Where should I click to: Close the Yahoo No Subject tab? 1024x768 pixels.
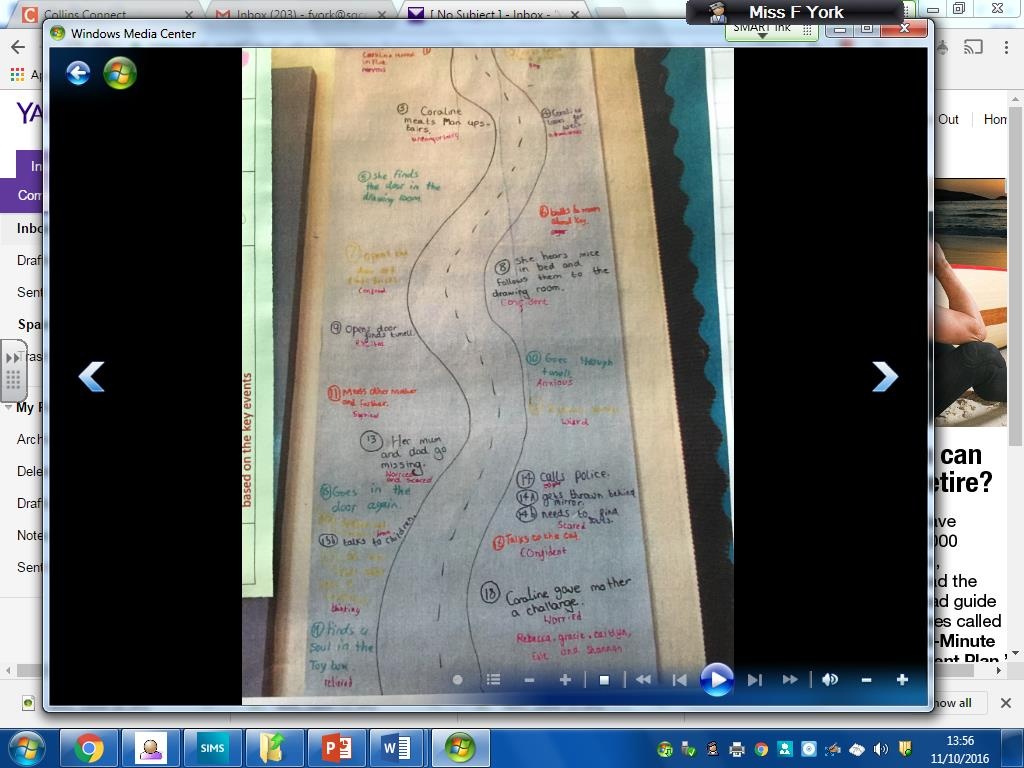575,14
